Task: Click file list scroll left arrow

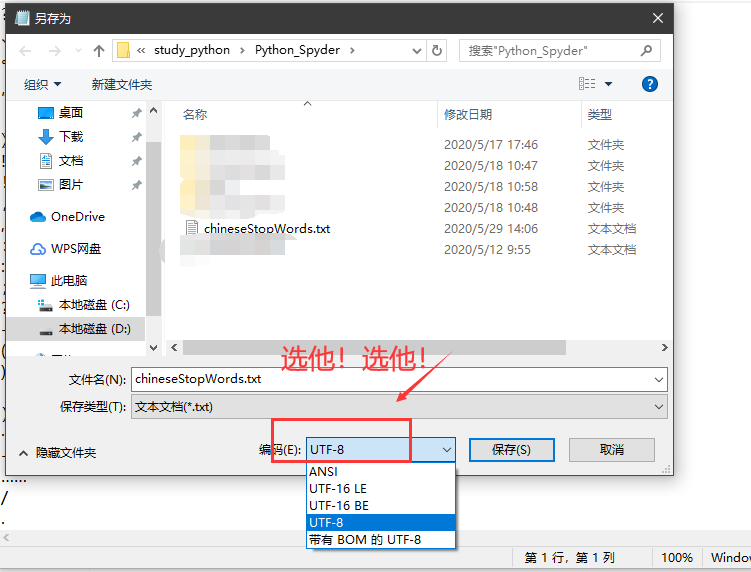Action: pyautogui.click(x=174, y=348)
